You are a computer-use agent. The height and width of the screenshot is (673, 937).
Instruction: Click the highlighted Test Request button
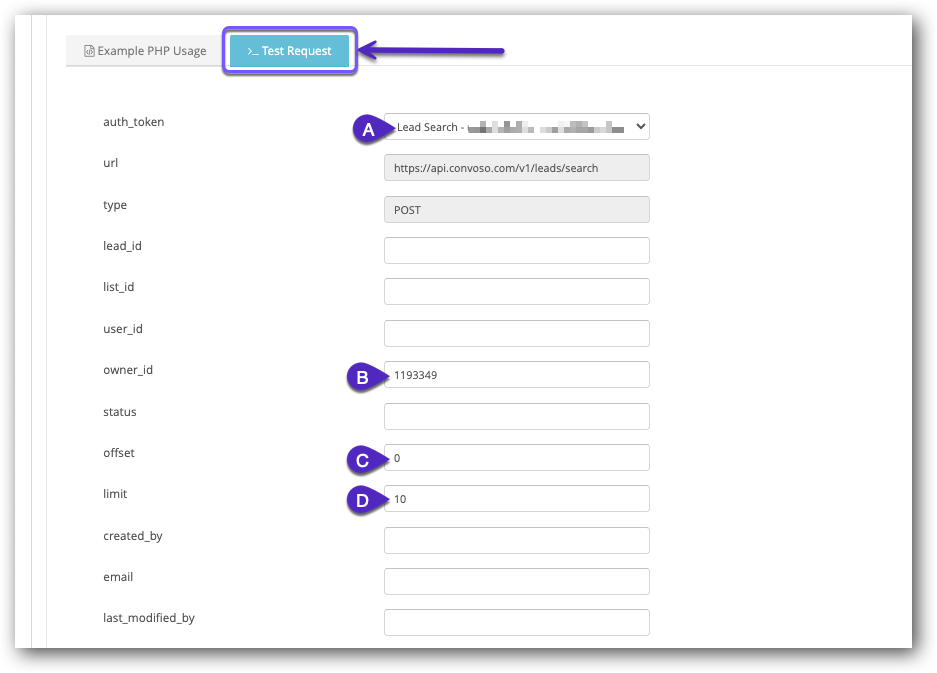click(289, 51)
